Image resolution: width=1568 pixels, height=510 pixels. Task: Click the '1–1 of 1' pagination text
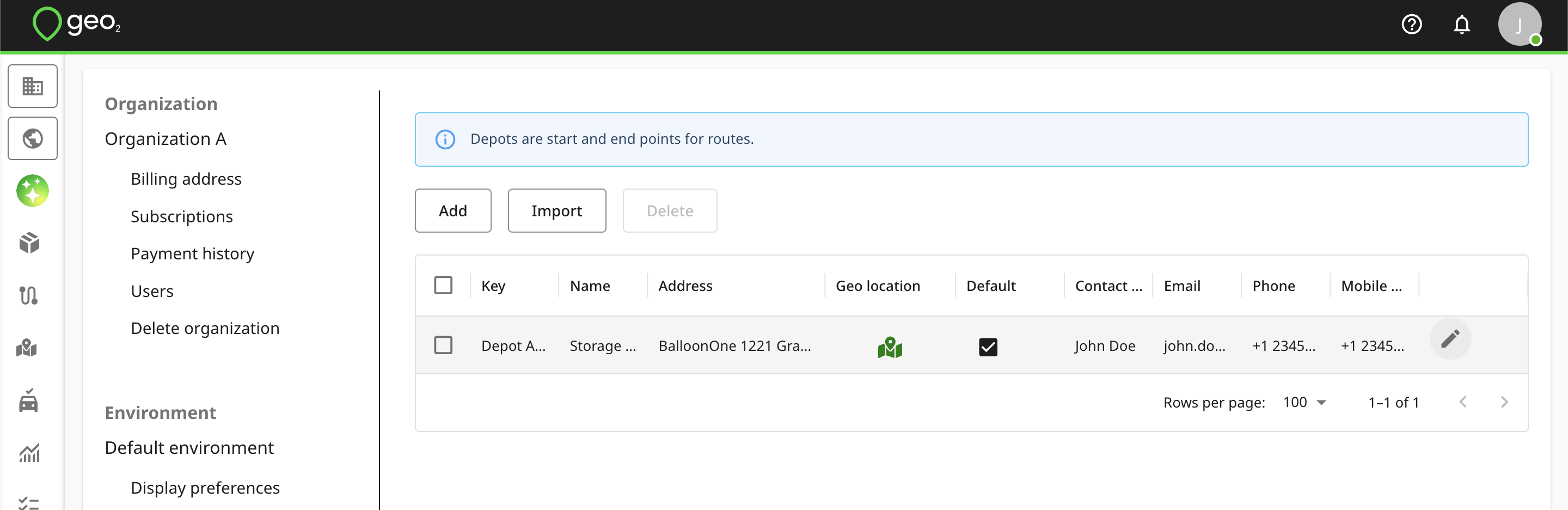pos(1393,403)
